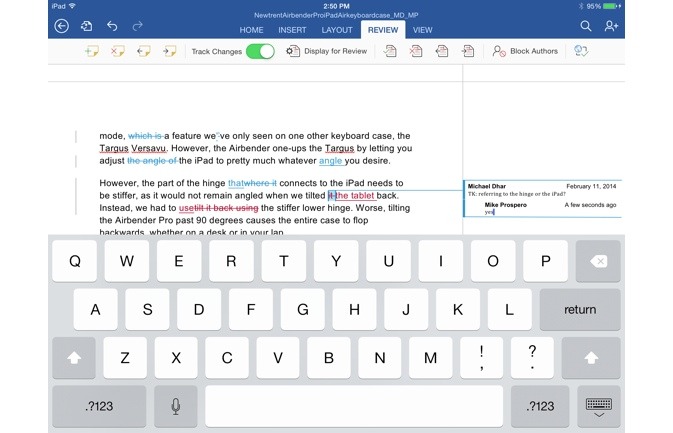Tap the right shift key
This screenshot has width=673, height=433.
click(591, 357)
